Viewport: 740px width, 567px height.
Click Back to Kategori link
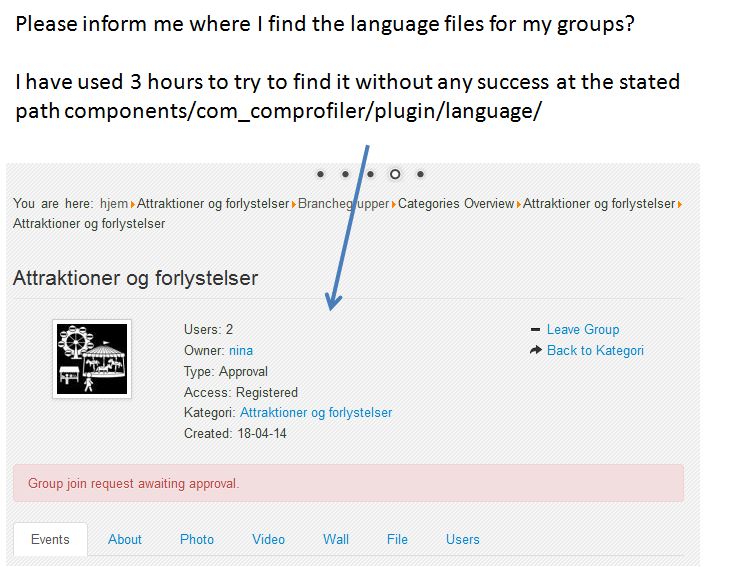(595, 351)
